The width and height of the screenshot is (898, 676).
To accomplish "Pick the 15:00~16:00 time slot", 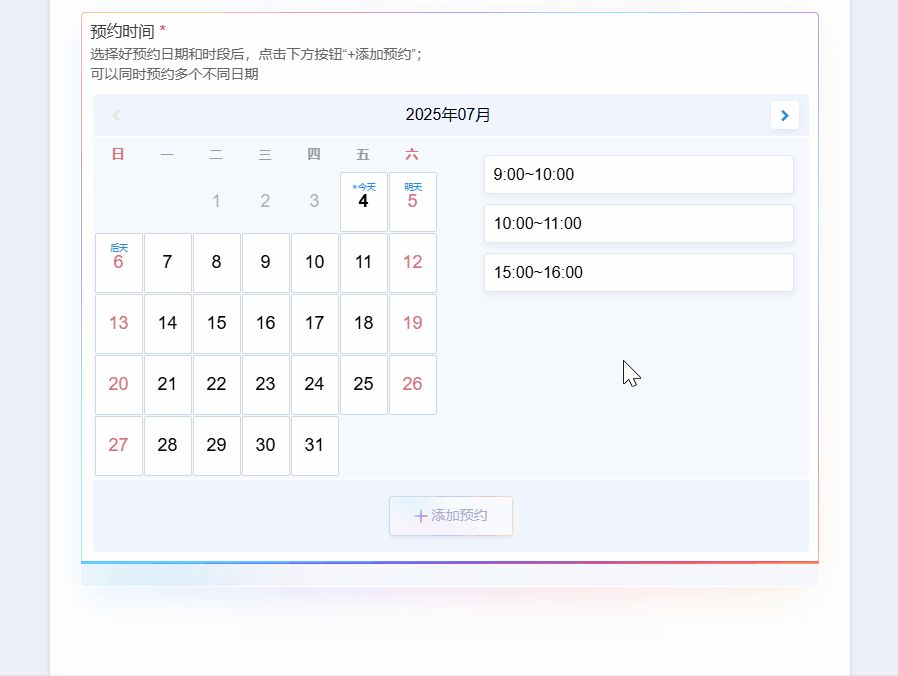I will 638,273.
